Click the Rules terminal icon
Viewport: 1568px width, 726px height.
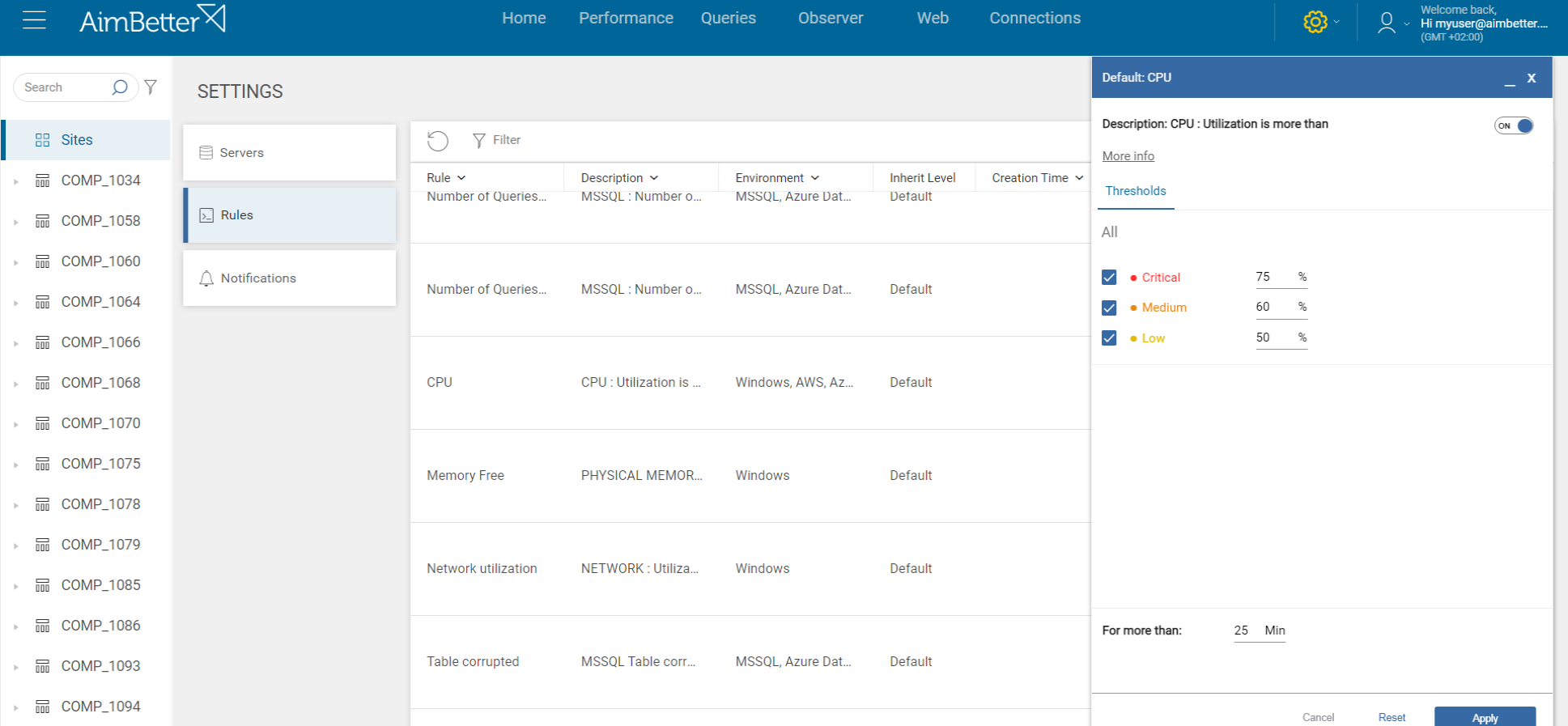click(206, 215)
